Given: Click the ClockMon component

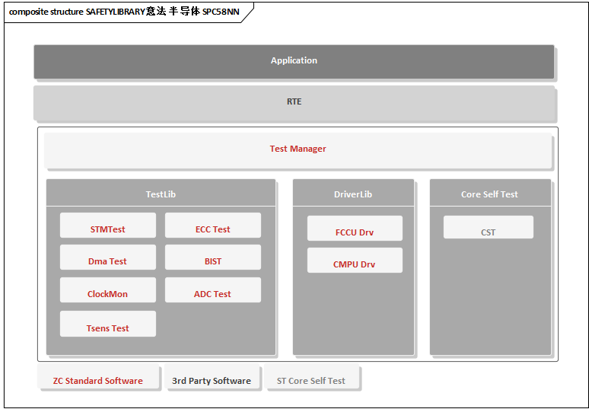Looking at the screenshot, I should [108, 290].
